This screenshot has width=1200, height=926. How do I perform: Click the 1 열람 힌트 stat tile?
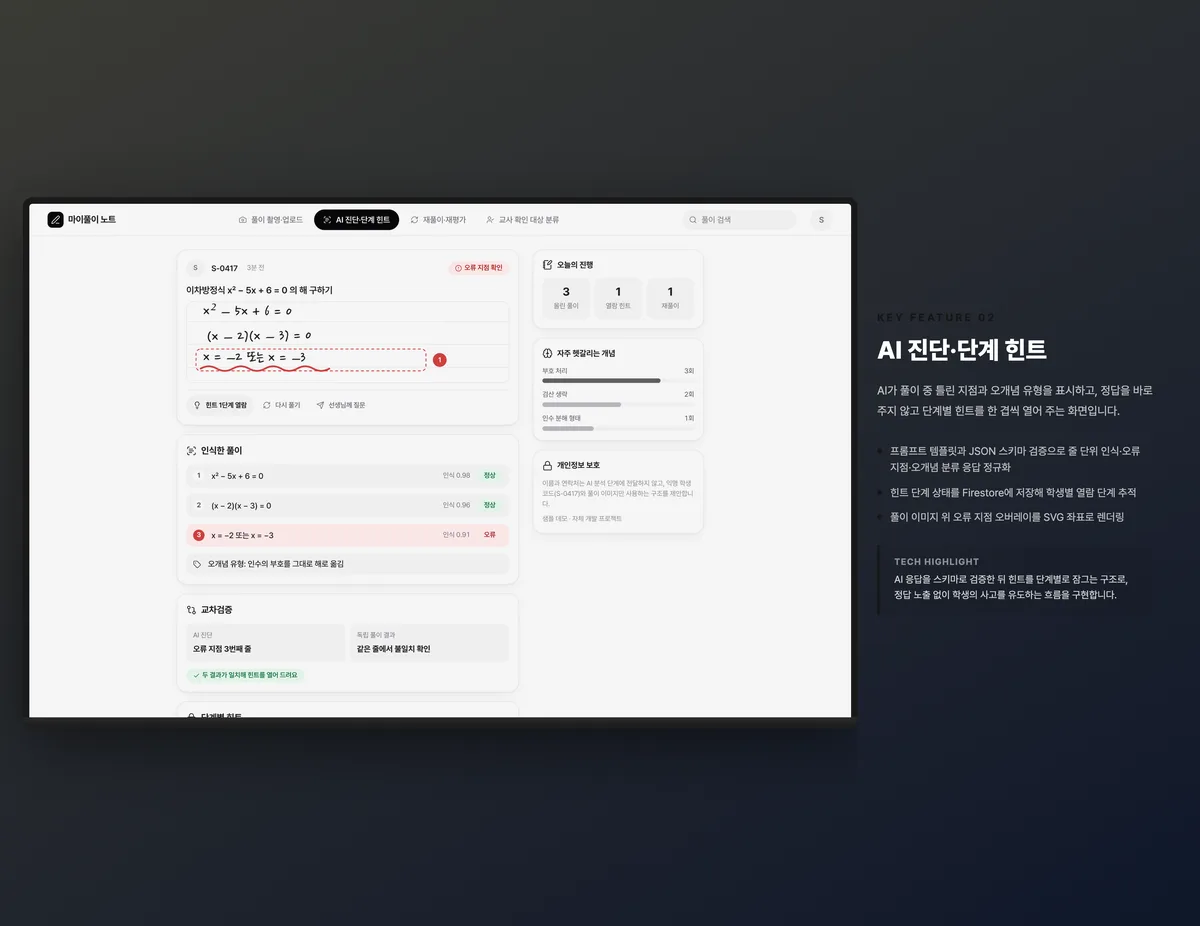(618, 298)
